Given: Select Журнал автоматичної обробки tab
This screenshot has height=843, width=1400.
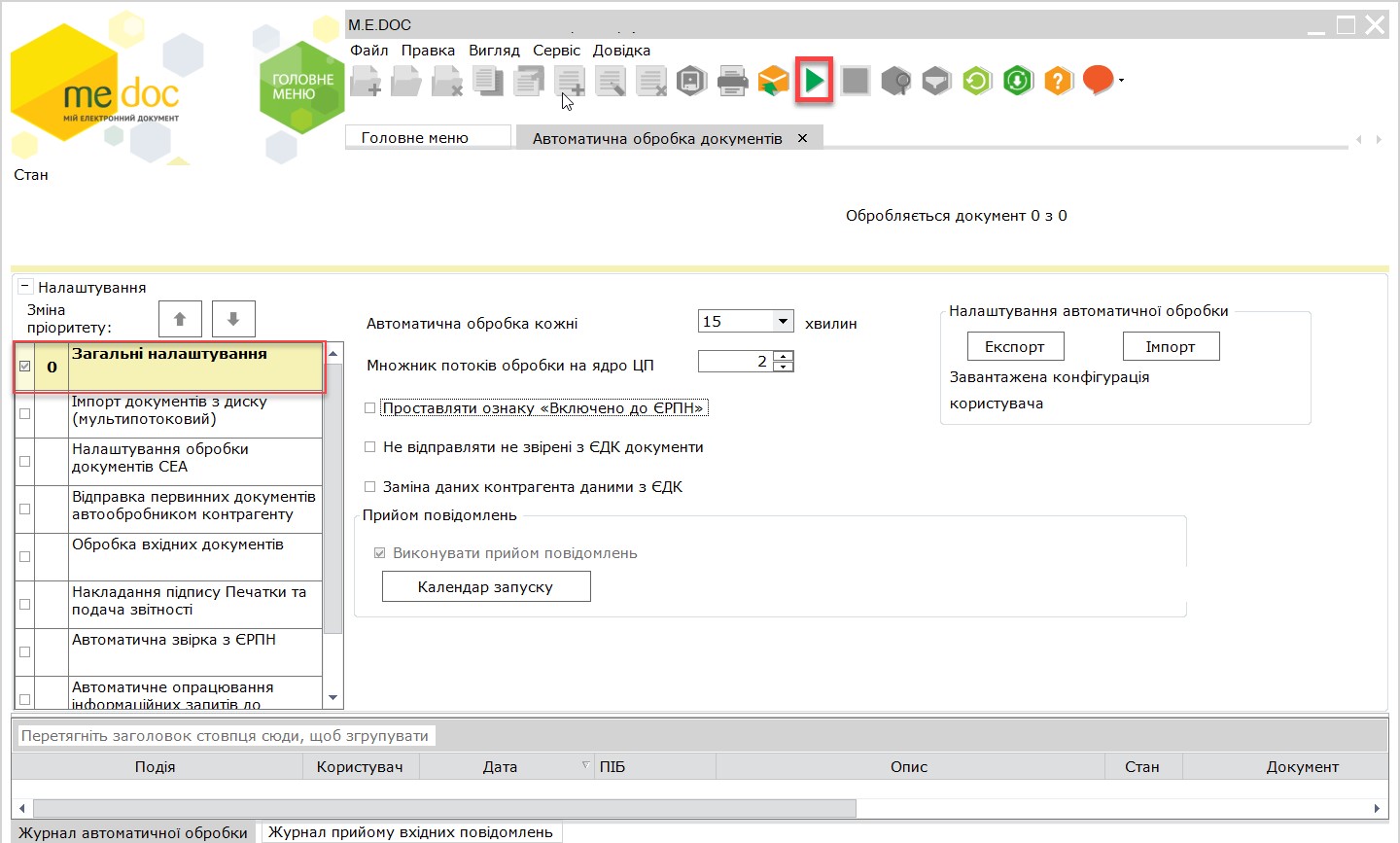Looking at the screenshot, I should (x=133, y=832).
